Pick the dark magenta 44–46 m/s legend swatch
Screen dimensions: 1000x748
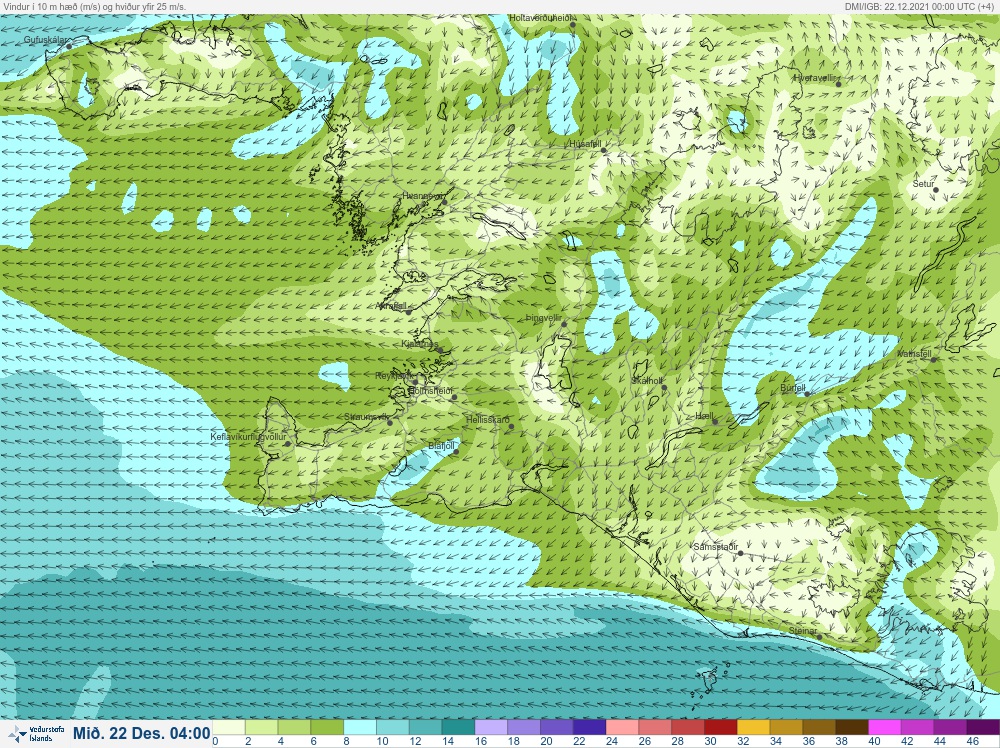951,728
